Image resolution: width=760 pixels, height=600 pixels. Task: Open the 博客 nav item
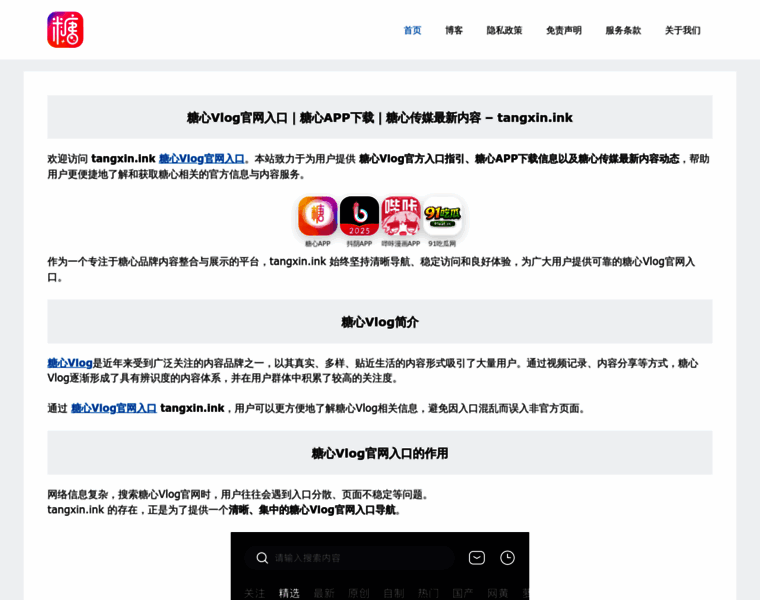[x=454, y=30]
